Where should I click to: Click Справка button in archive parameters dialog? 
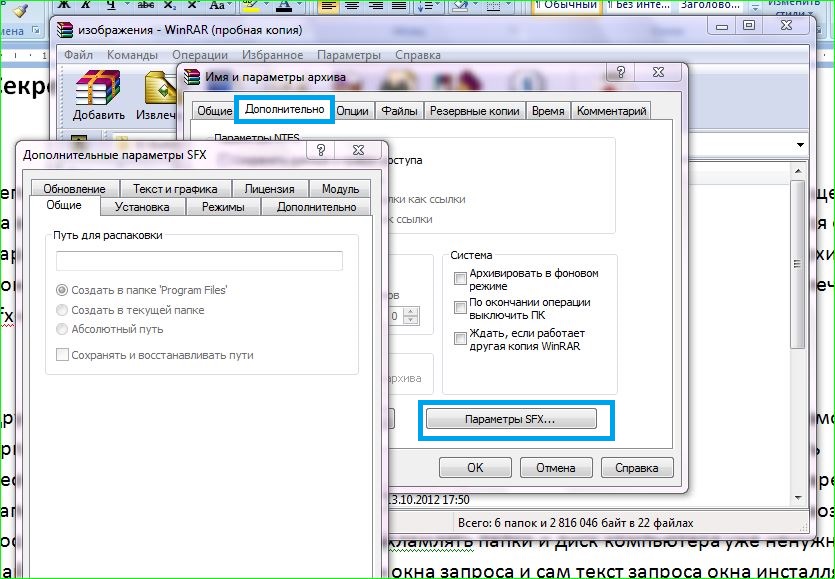coord(637,468)
